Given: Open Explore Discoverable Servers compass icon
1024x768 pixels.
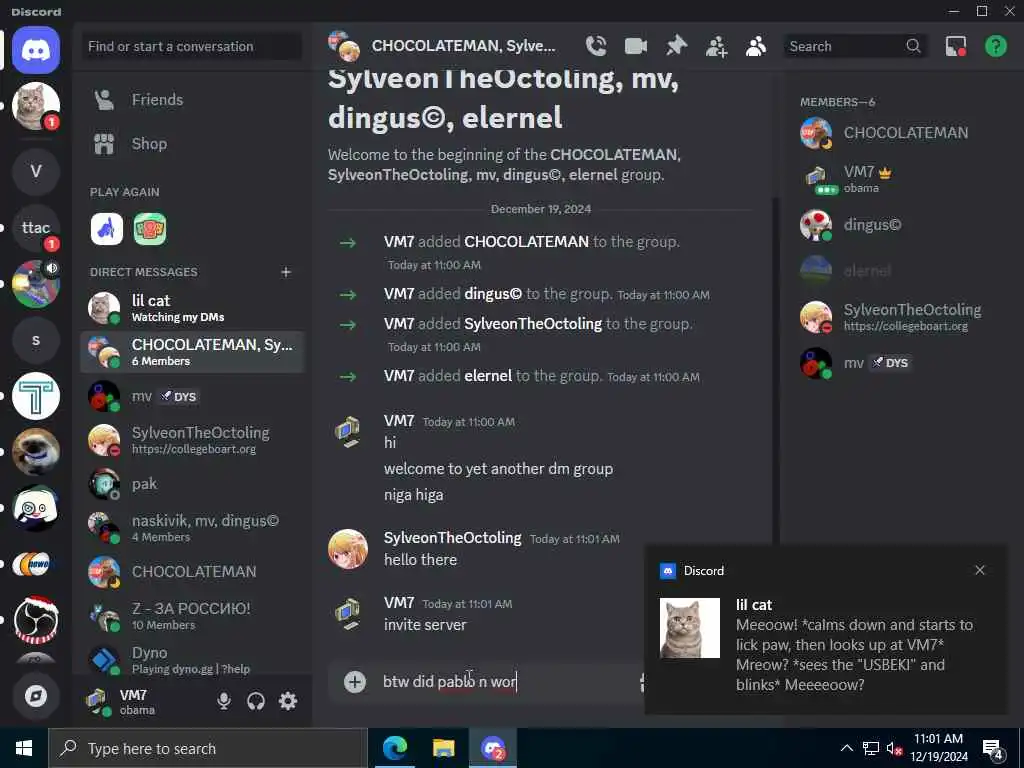Looking at the screenshot, I should tap(36, 696).
